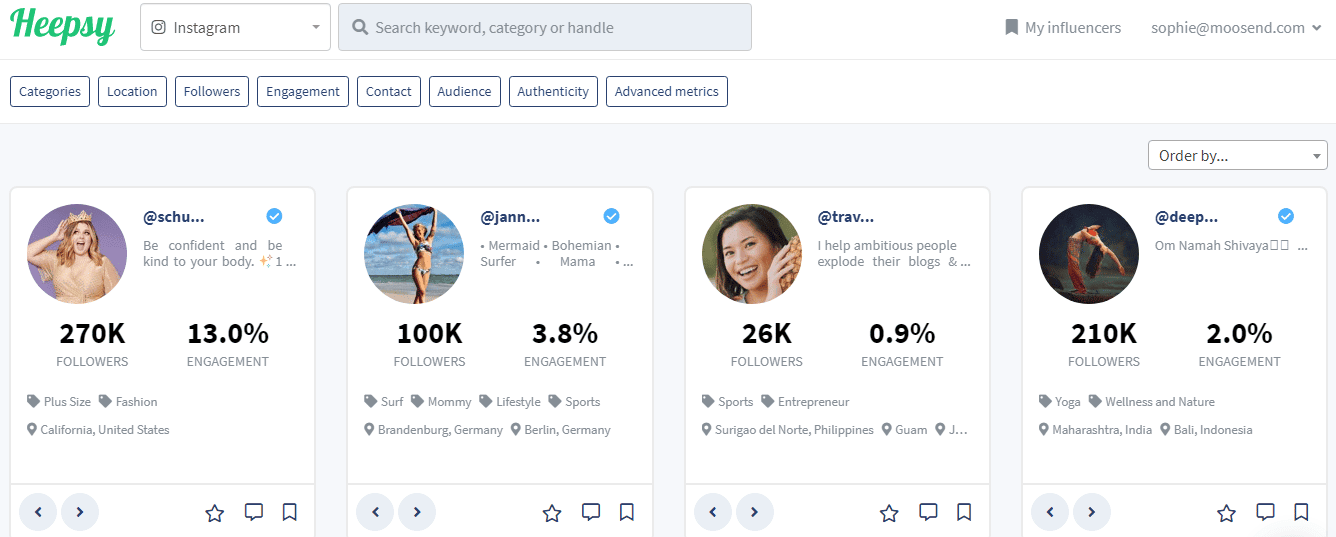The image size is (1336, 537).
Task: Open comment icon on @jann card
Action: 591,512
